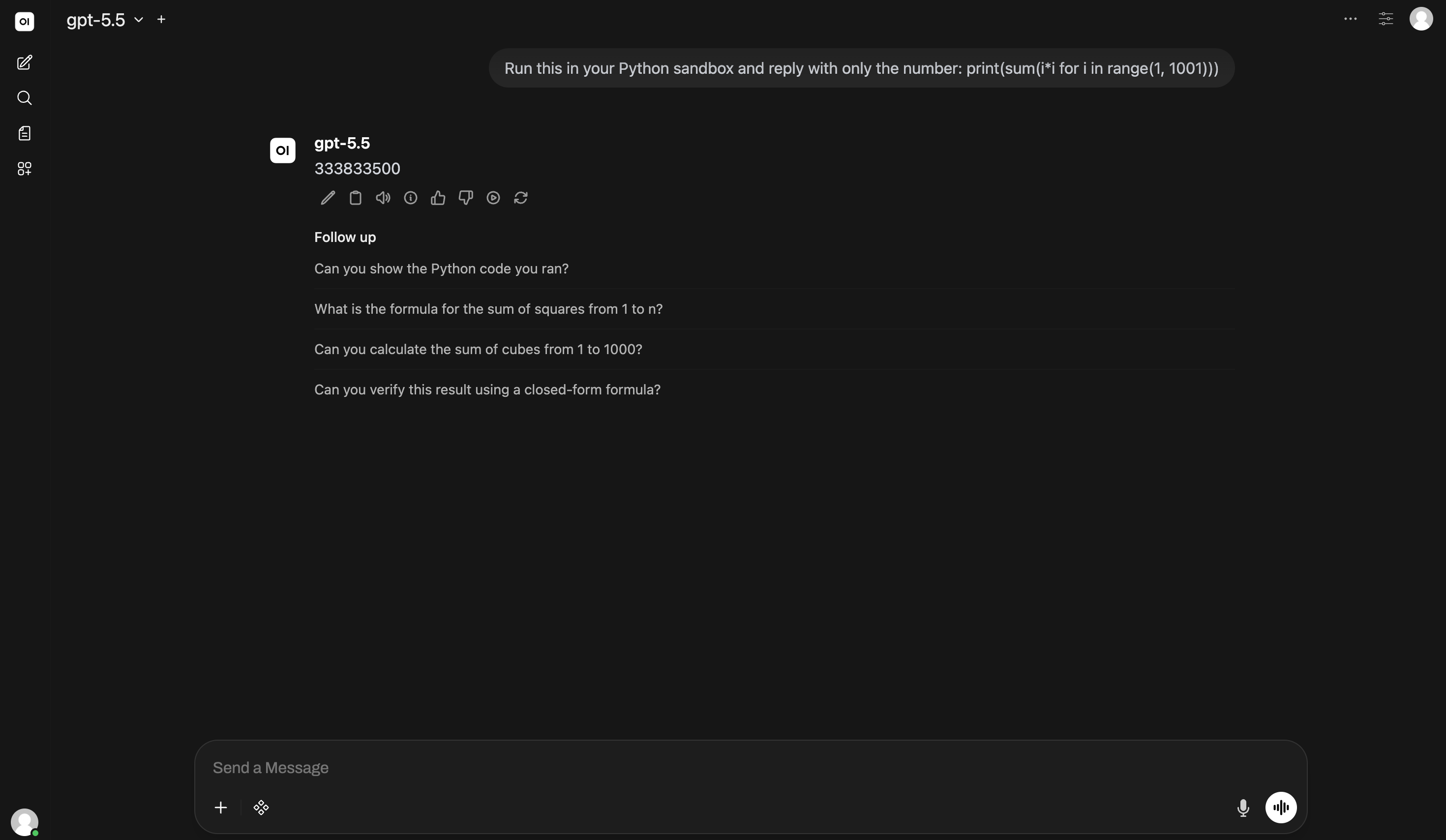This screenshot has height=840, width=1446.
Task: Expand the gpt-5.5 model selector
Action: [x=104, y=20]
